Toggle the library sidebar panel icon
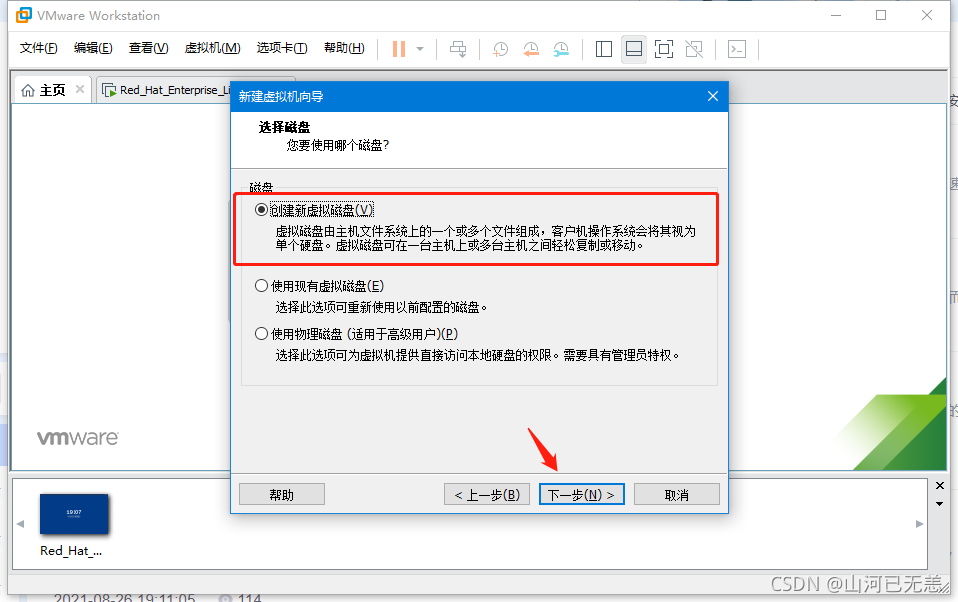The image size is (958, 602). pyautogui.click(x=604, y=49)
